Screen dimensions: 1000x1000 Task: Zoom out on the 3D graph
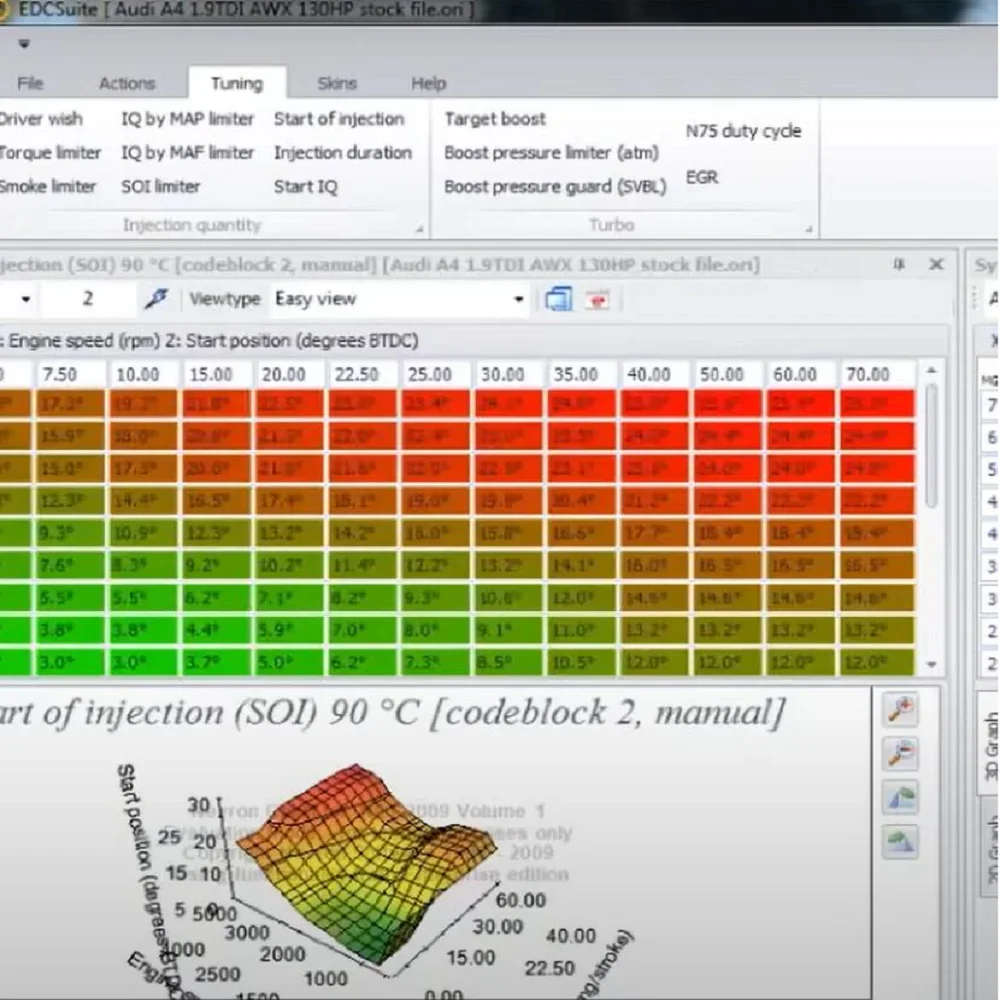(x=900, y=754)
